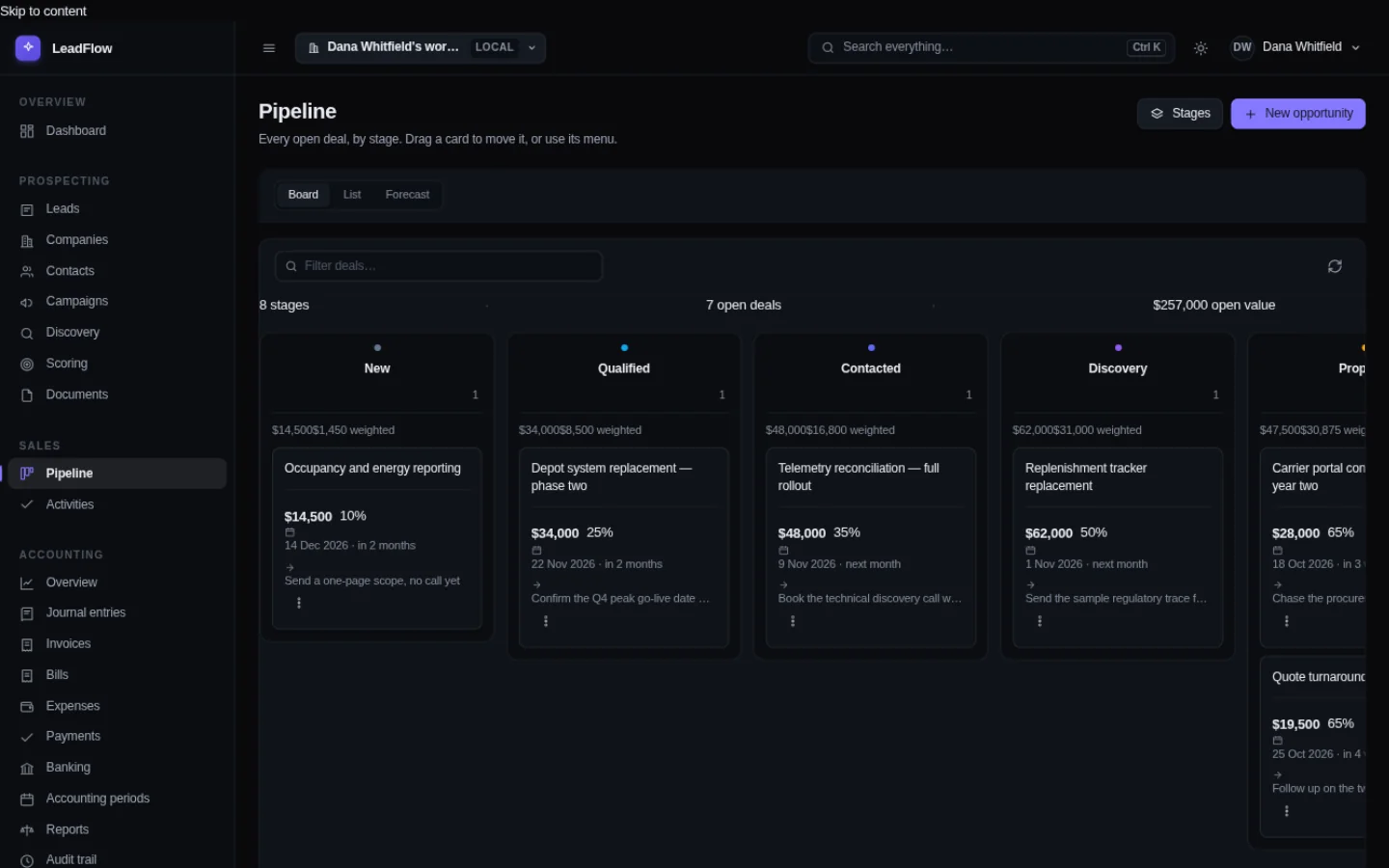Open menu for Occupancy and energy reporting card
The image size is (1389, 868).
[x=299, y=603]
